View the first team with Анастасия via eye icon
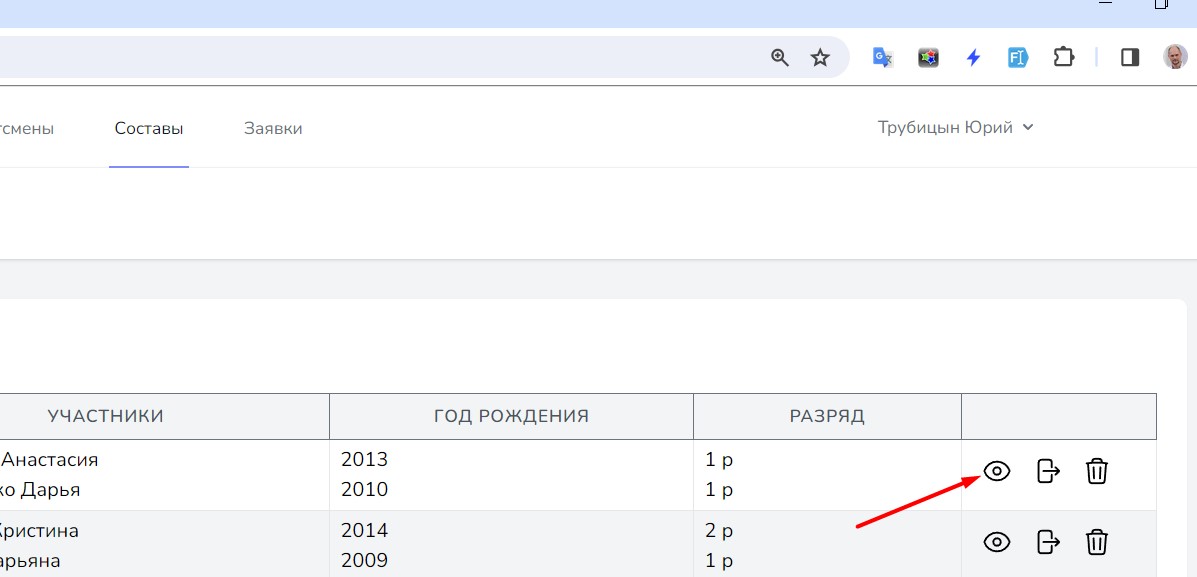 pos(997,471)
